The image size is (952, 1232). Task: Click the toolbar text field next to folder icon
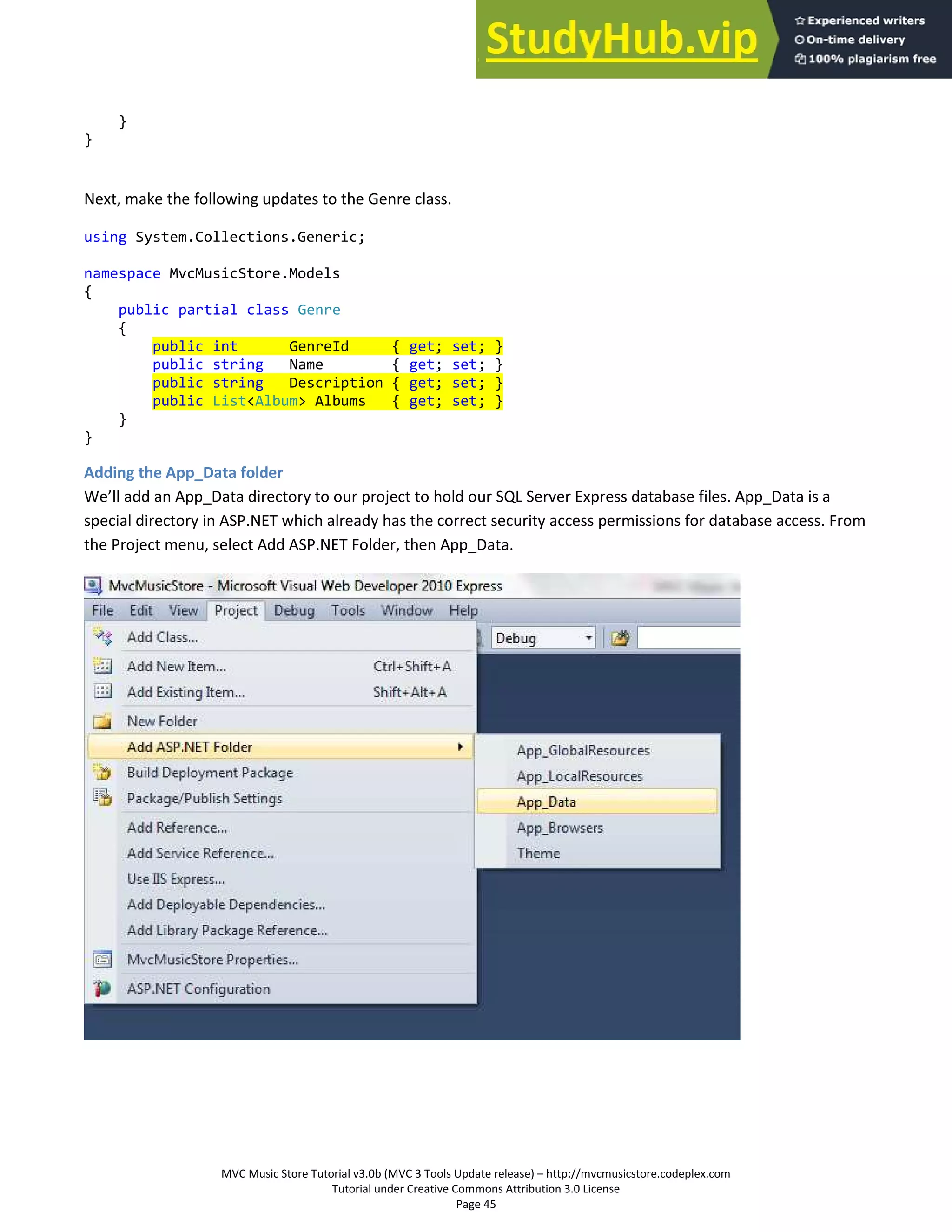688,638
